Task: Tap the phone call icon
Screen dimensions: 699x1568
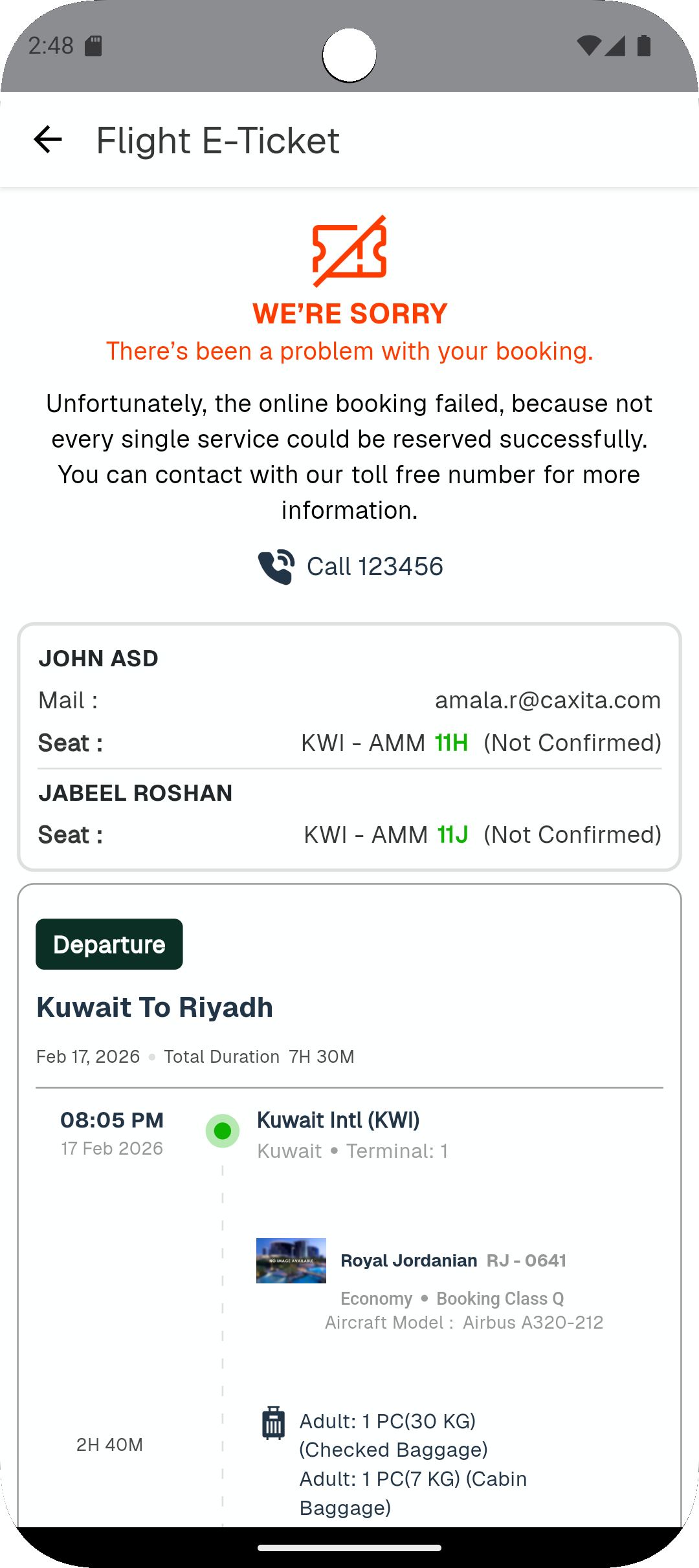Action: click(276, 567)
